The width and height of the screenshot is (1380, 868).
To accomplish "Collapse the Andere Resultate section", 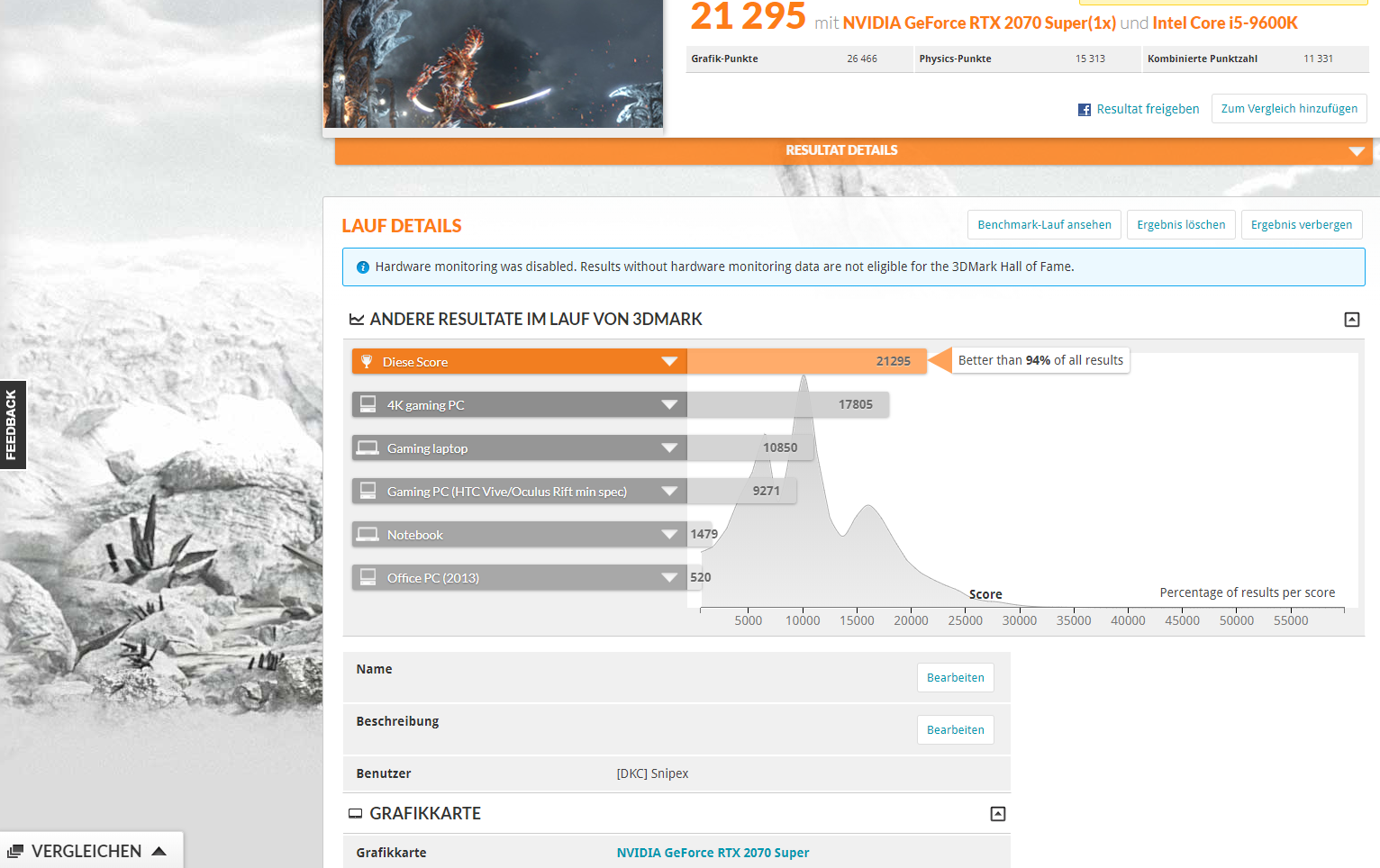I will [x=1352, y=320].
